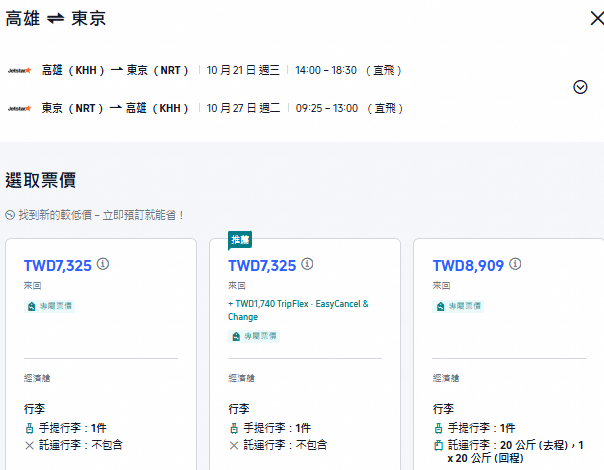Open info icon beside recommended TWD7,325 fare
This screenshot has width=604, height=470.
coord(307,264)
